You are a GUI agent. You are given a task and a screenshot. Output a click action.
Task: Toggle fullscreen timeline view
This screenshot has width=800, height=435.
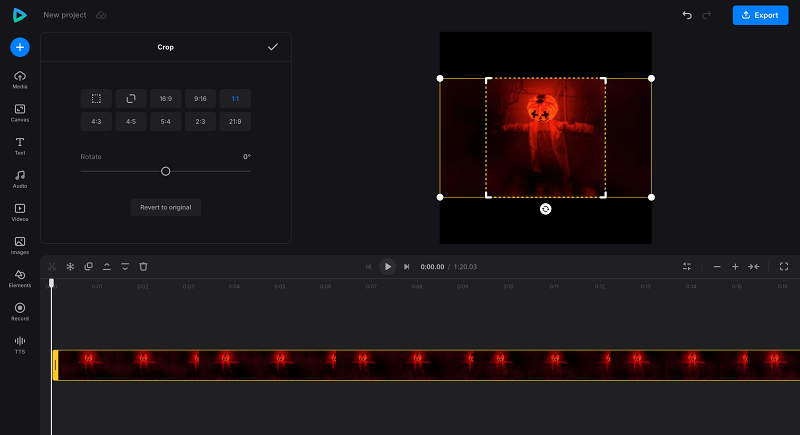coord(784,267)
